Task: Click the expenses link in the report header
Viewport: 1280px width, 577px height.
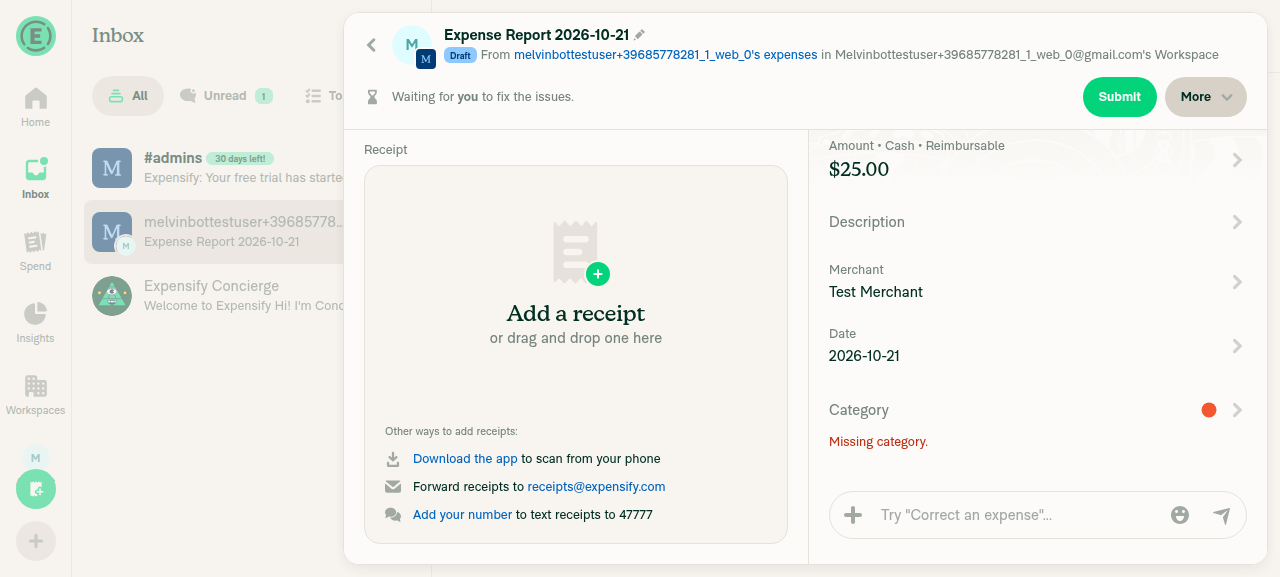Action: click(x=666, y=55)
